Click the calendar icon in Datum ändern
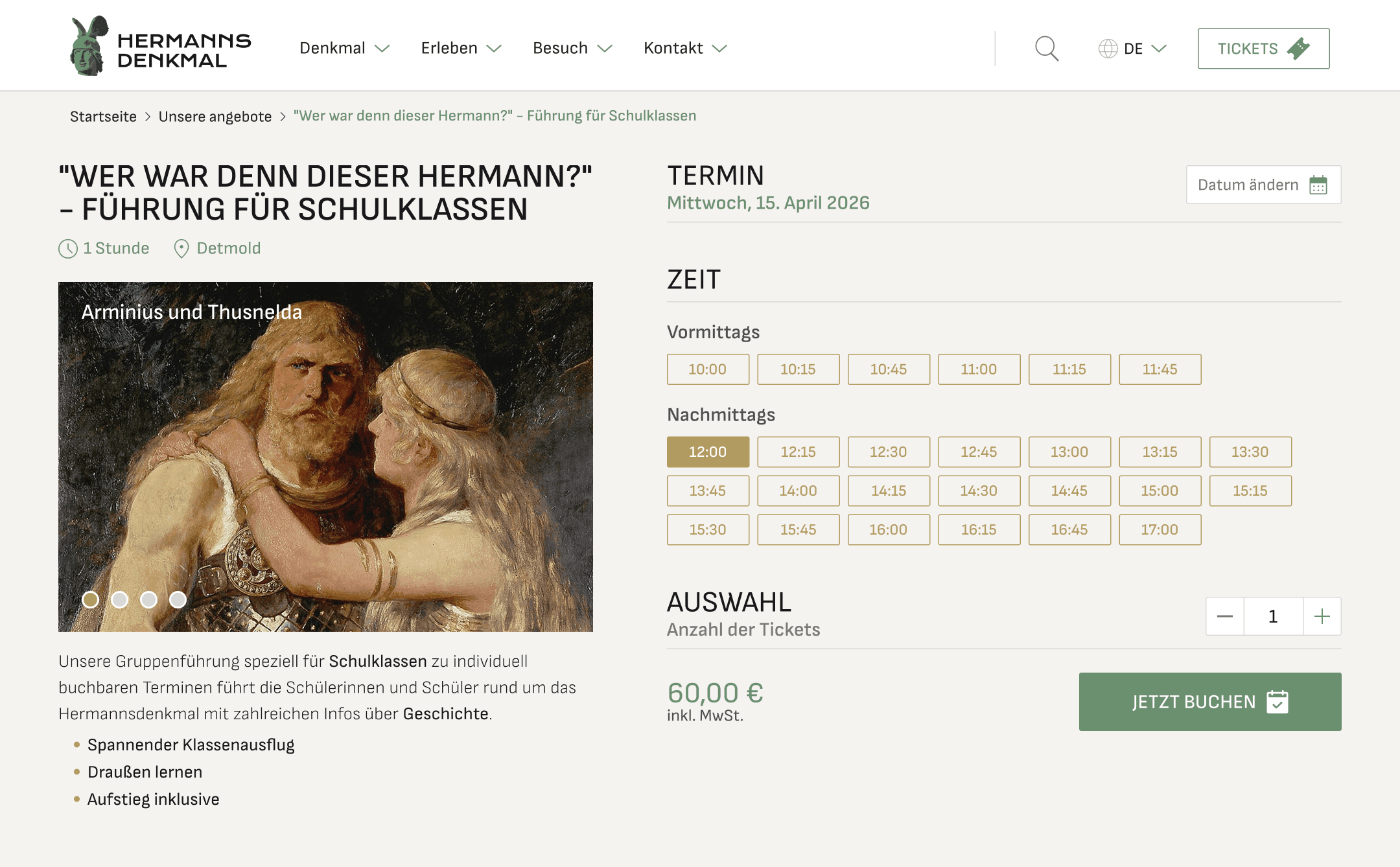 click(1318, 185)
